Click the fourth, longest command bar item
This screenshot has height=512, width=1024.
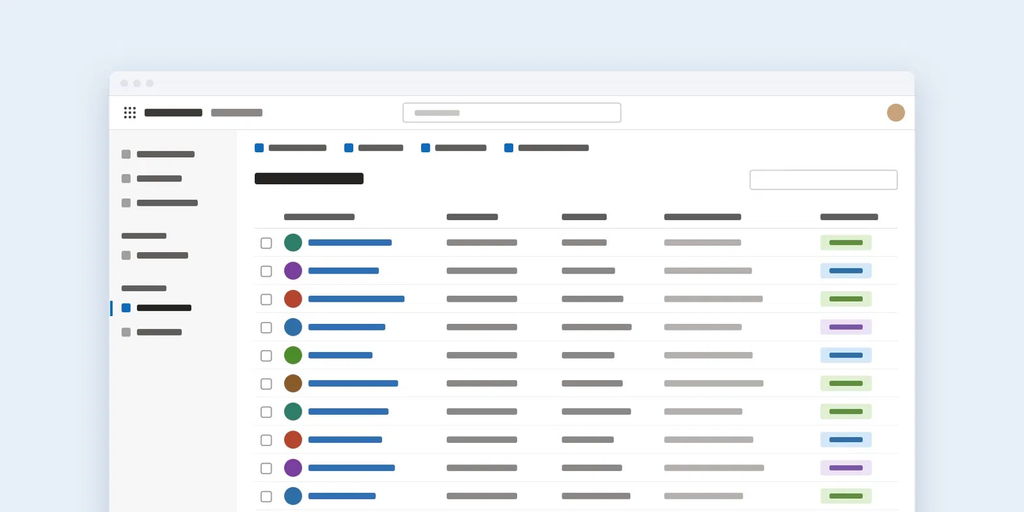pyautogui.click(x=546, y=148)
